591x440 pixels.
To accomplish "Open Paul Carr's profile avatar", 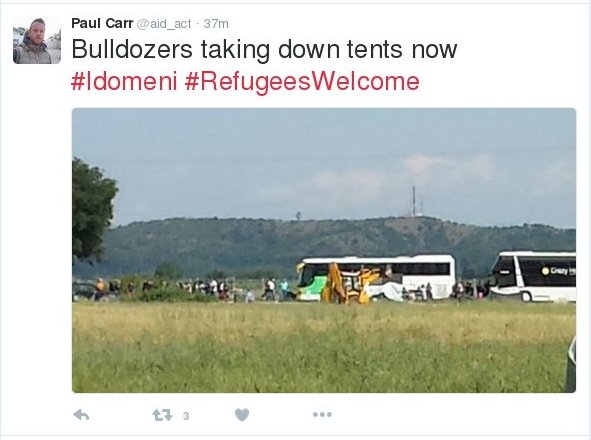I will click(x=37, y=40).
